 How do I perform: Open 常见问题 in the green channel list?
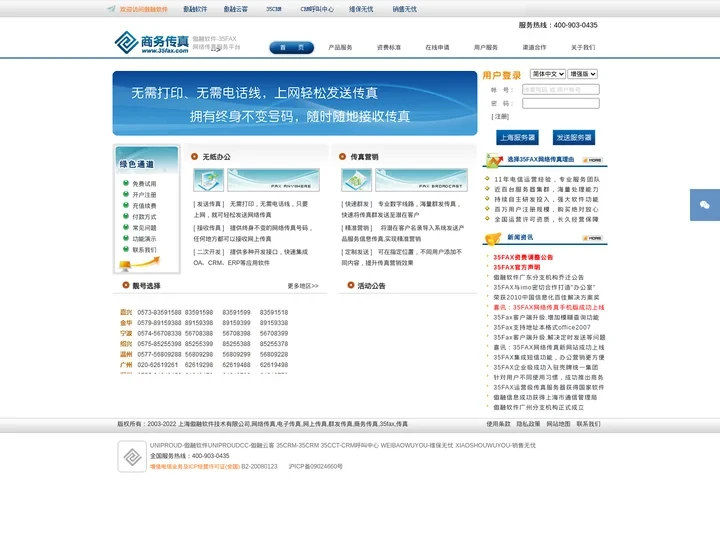[x=144, y=228]
